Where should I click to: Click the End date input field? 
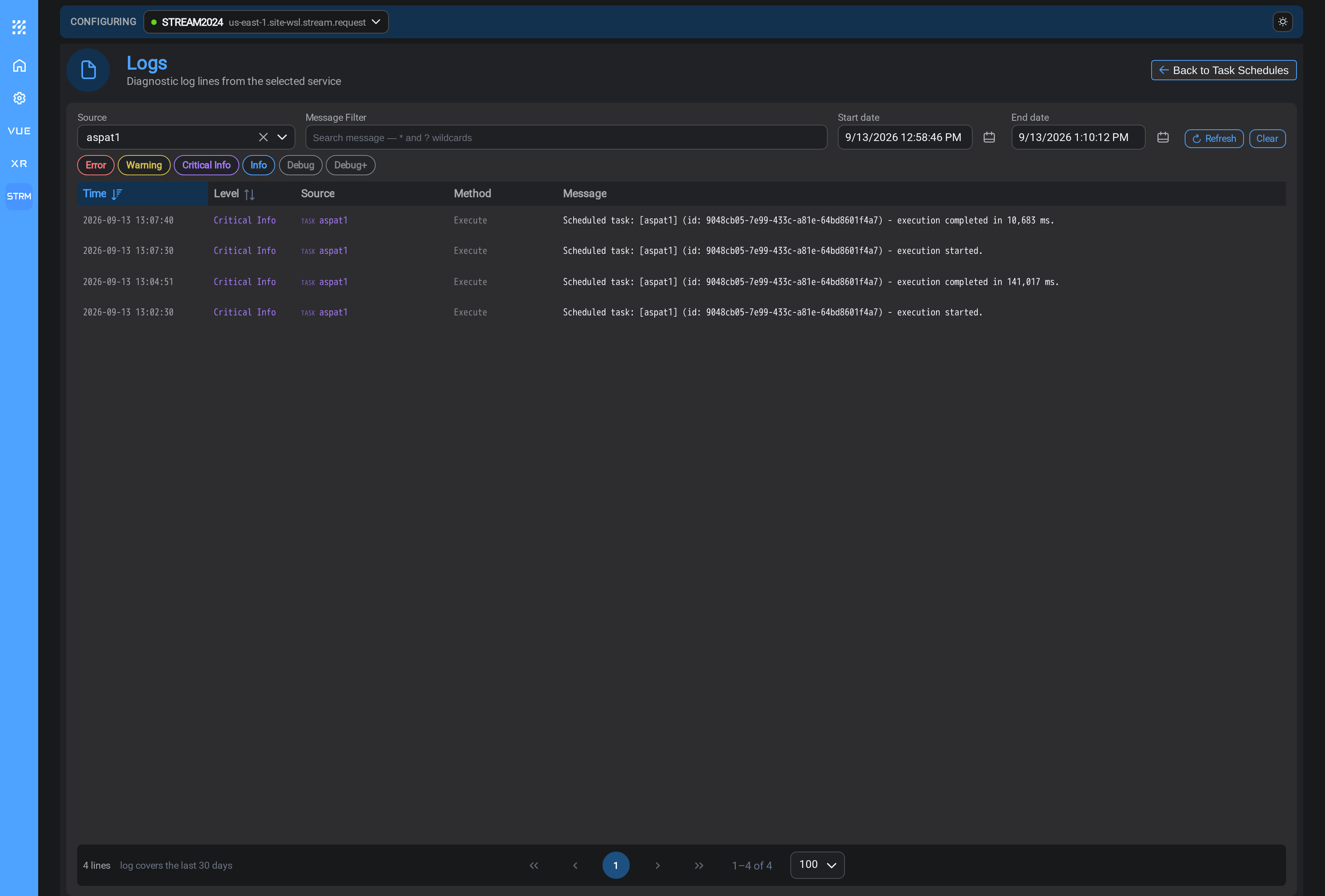(x=1078, y=138)
